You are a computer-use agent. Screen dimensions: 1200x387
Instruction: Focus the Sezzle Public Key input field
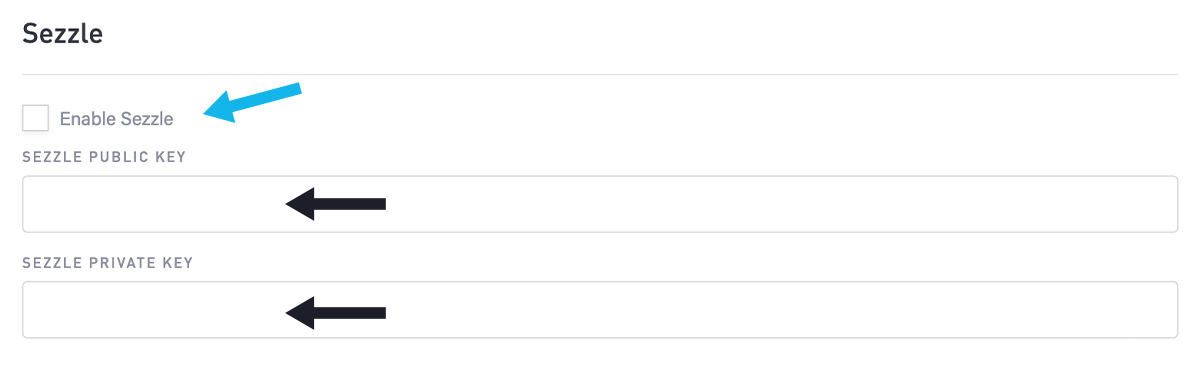[x=600, y=204]
